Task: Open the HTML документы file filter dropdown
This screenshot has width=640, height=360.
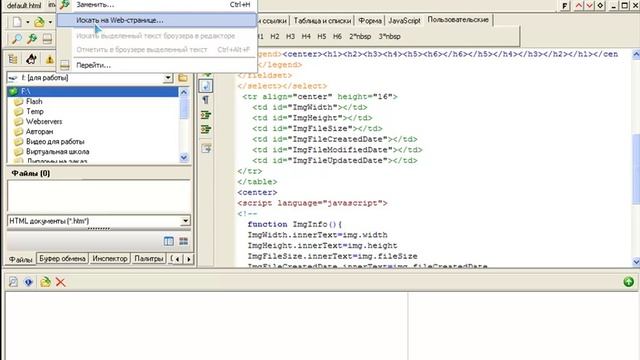Action: 185,221
